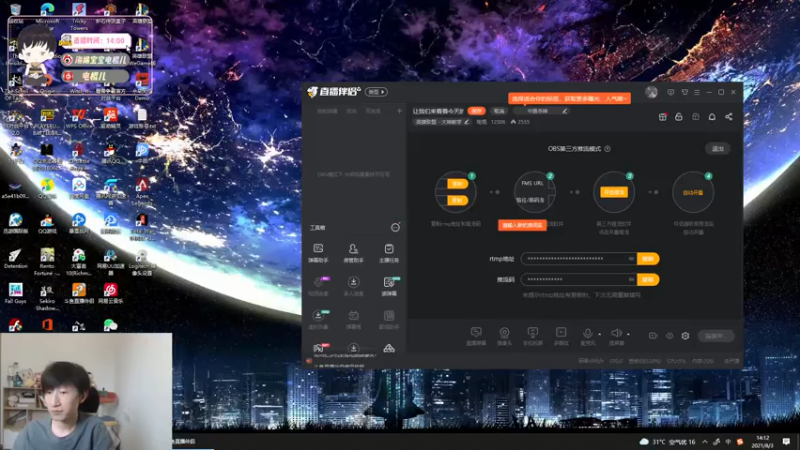
Task: Open the Rento Fortune desktop shortcut
Action: pos(47,261)
